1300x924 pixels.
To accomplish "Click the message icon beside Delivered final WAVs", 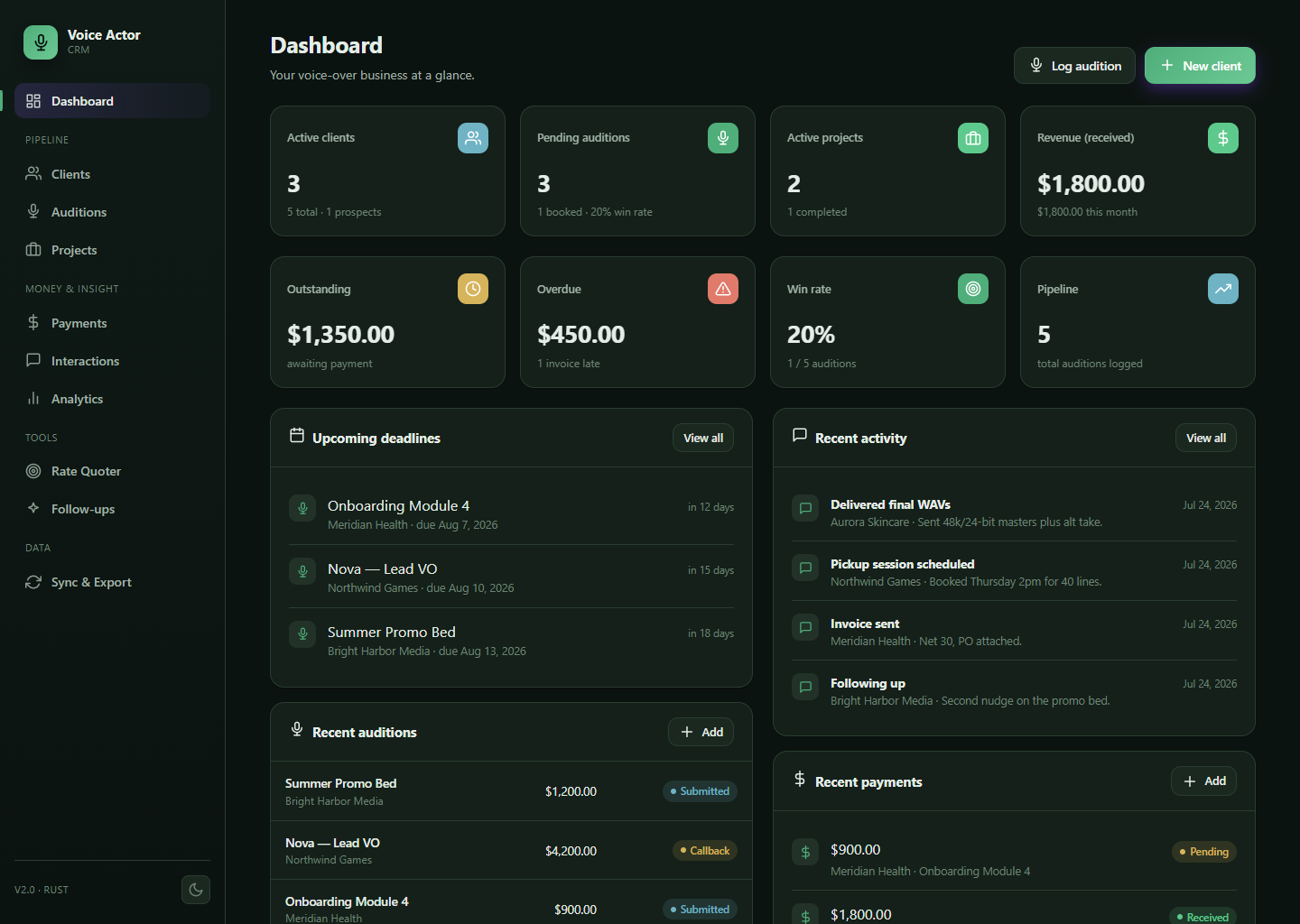I will coord(805,508).
